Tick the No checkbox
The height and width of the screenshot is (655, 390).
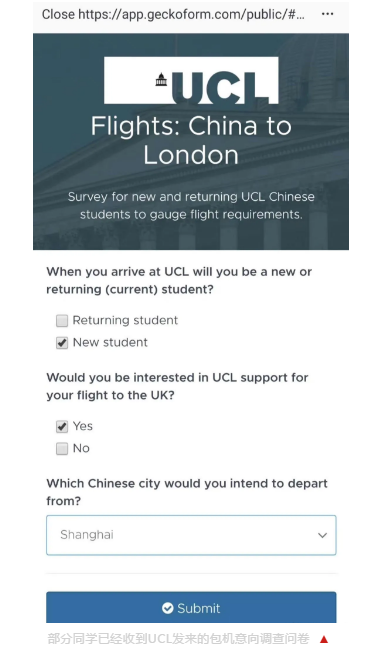[x=62, y=449]
